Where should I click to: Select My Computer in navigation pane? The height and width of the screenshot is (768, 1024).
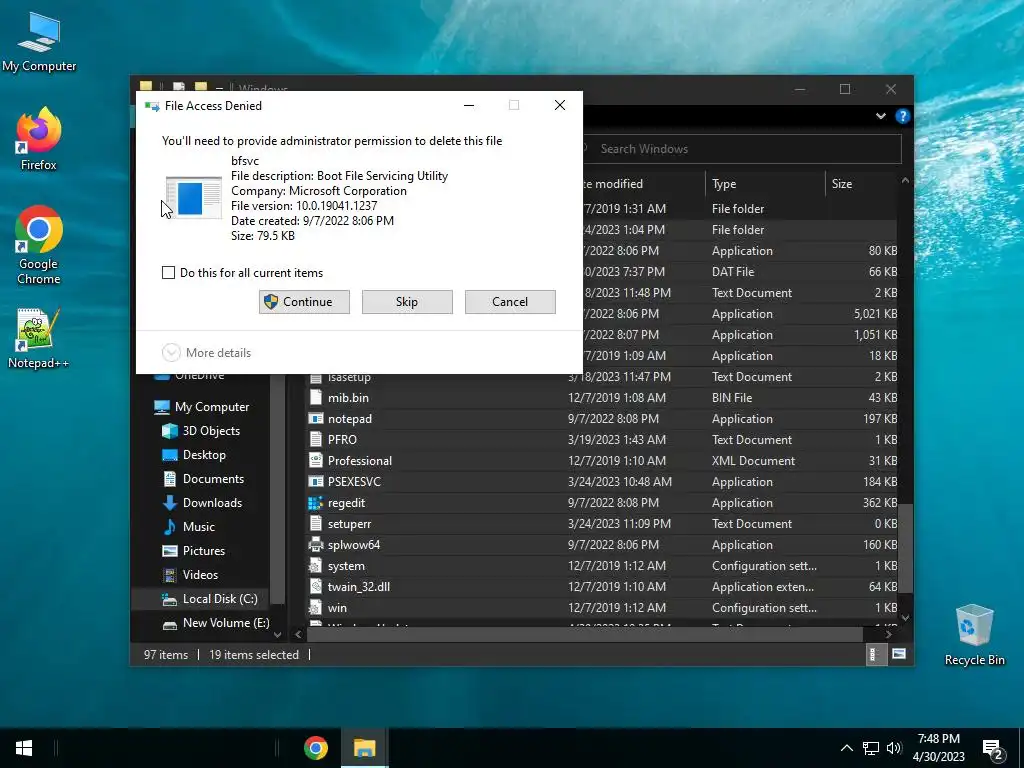point(202,407)
